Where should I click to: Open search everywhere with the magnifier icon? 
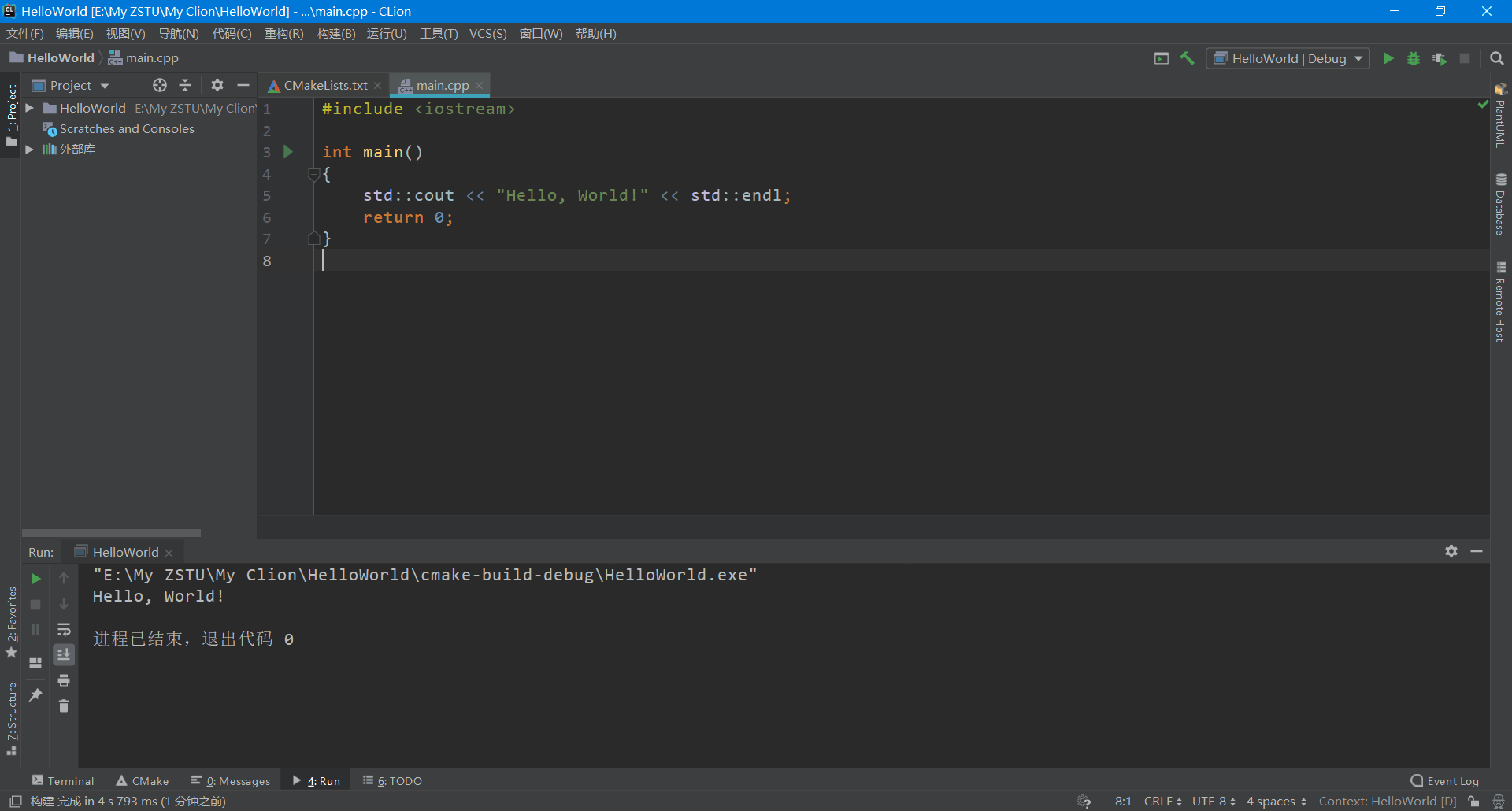pyautogui.click(x=1497, y=58)
